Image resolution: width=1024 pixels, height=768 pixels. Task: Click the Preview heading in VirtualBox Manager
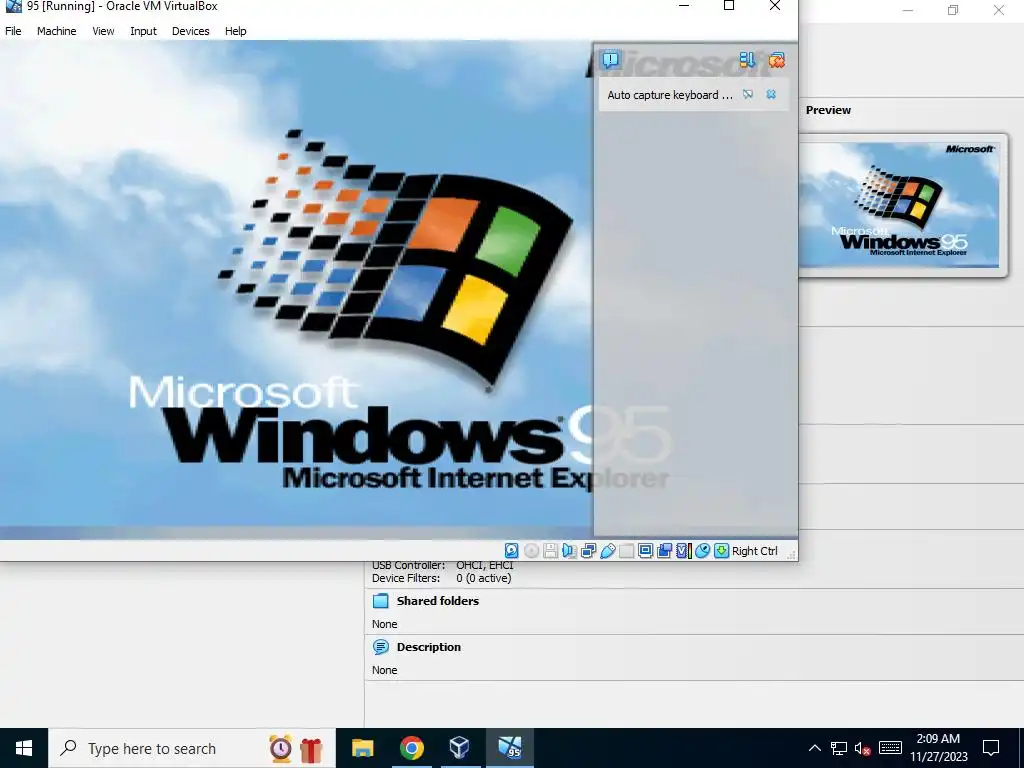[828, 110]
